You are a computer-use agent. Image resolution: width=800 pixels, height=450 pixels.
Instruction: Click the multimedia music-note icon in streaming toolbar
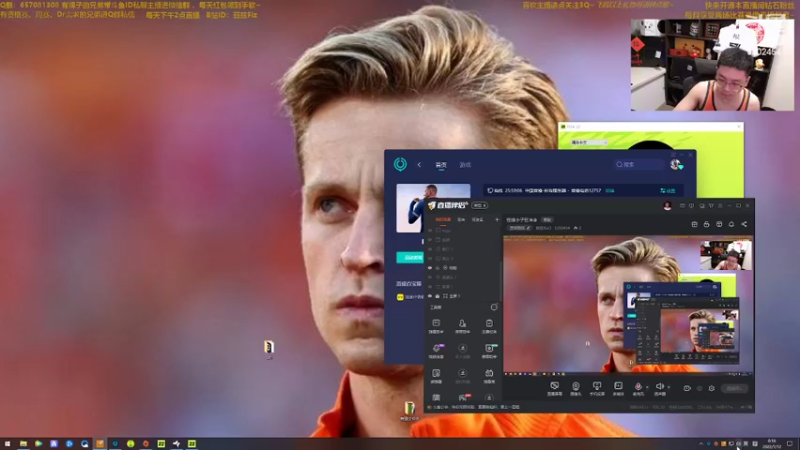tap(618, 386)
